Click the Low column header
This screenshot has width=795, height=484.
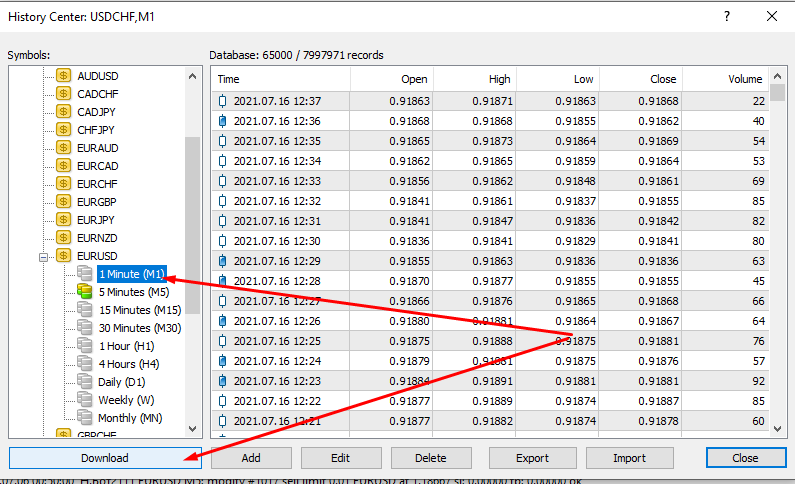[558, 79]
